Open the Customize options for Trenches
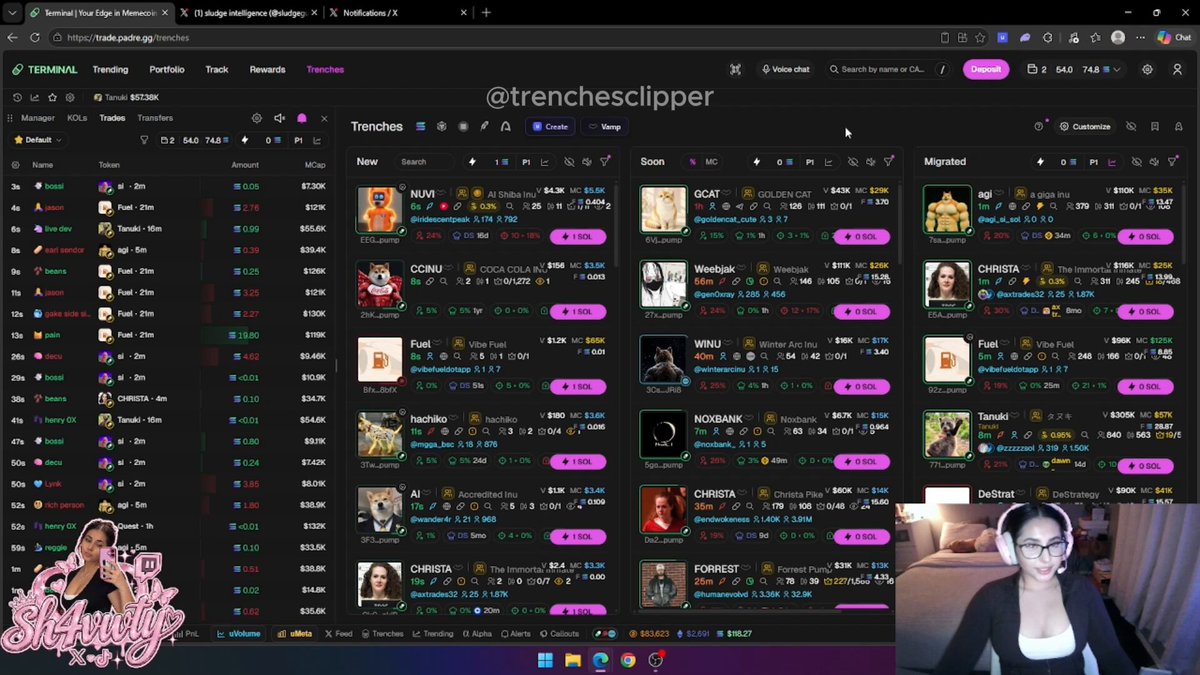1200x675 pixels. 1085,127
